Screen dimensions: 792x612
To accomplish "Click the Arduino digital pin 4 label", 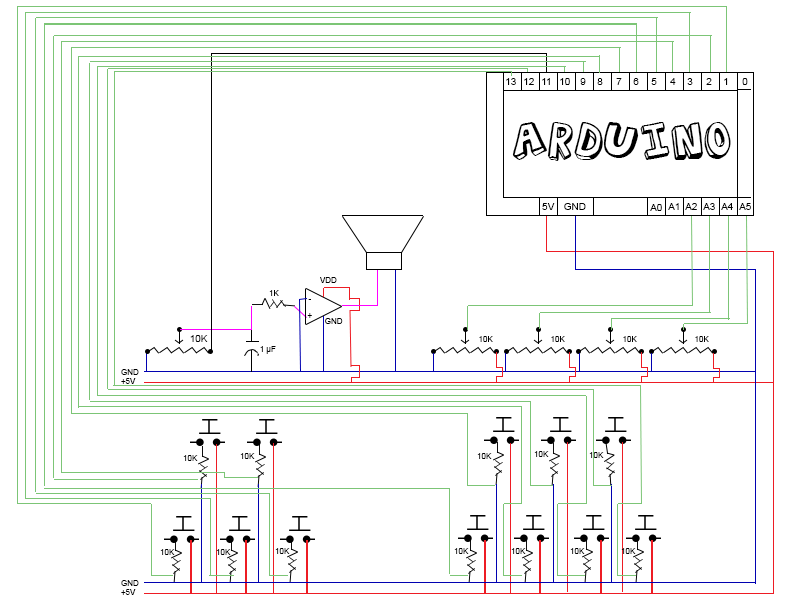I will click(672, 81).
